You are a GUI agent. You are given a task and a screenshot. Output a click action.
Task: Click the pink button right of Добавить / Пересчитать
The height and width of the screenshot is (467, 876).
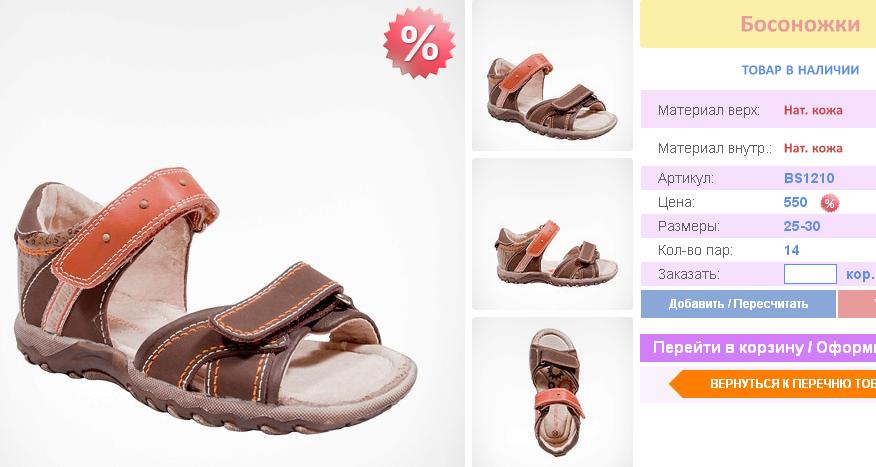coord(857,304)
